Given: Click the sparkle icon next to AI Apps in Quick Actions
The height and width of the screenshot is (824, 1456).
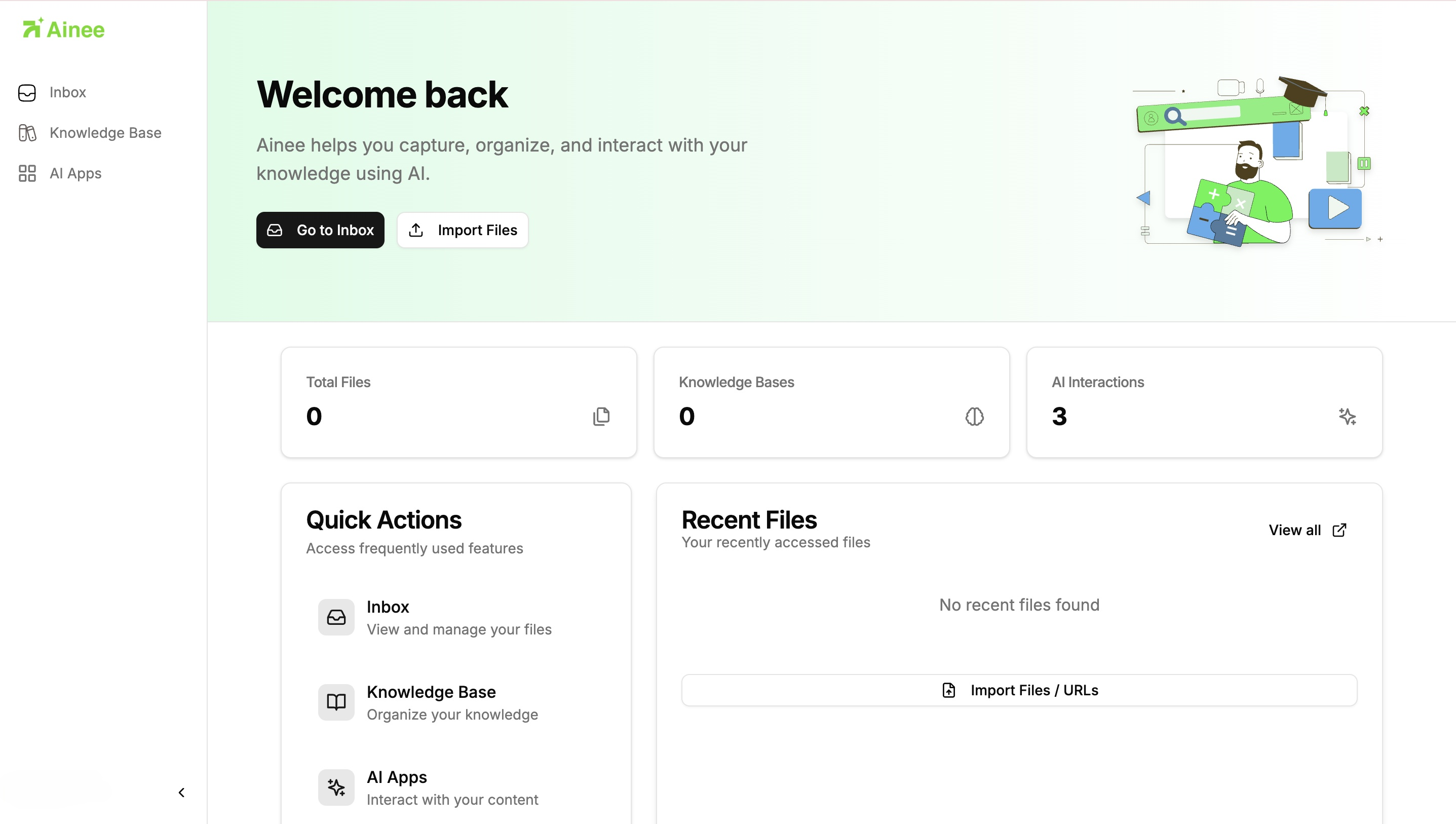Looking at the screenshot, I should [336, 787].
